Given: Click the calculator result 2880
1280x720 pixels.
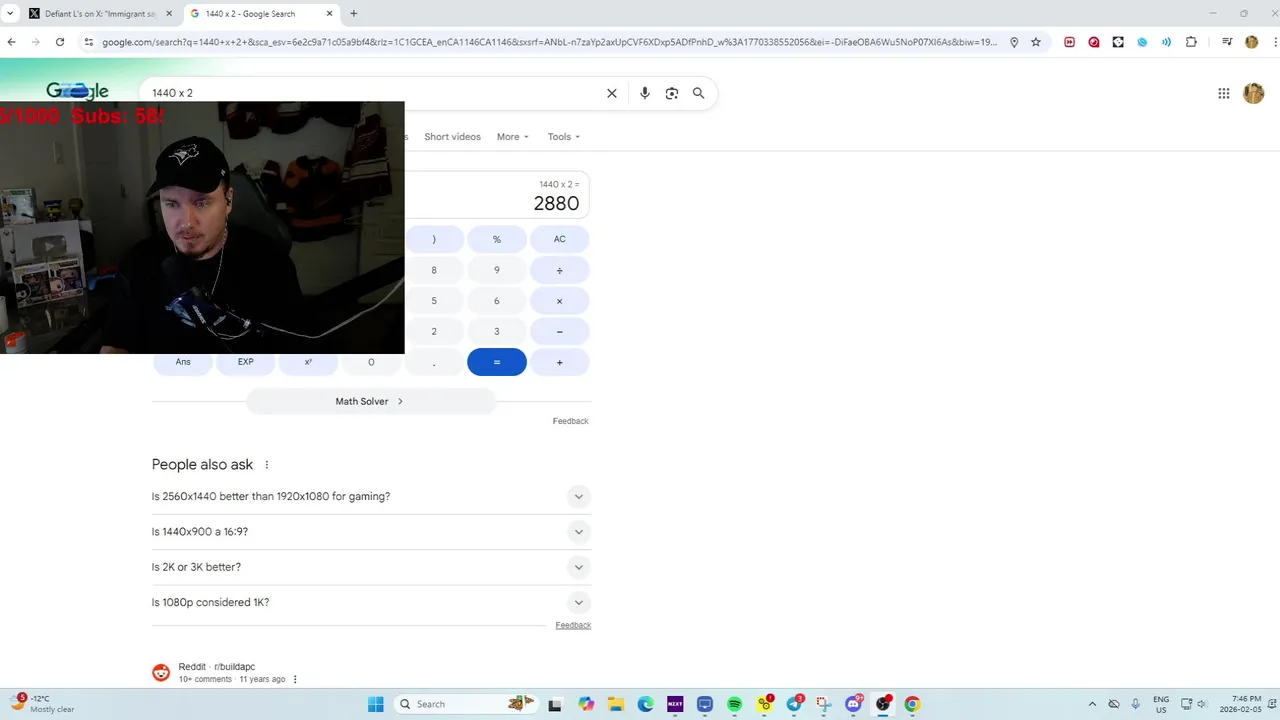Looking at the screenshot, I should (556, 204).
